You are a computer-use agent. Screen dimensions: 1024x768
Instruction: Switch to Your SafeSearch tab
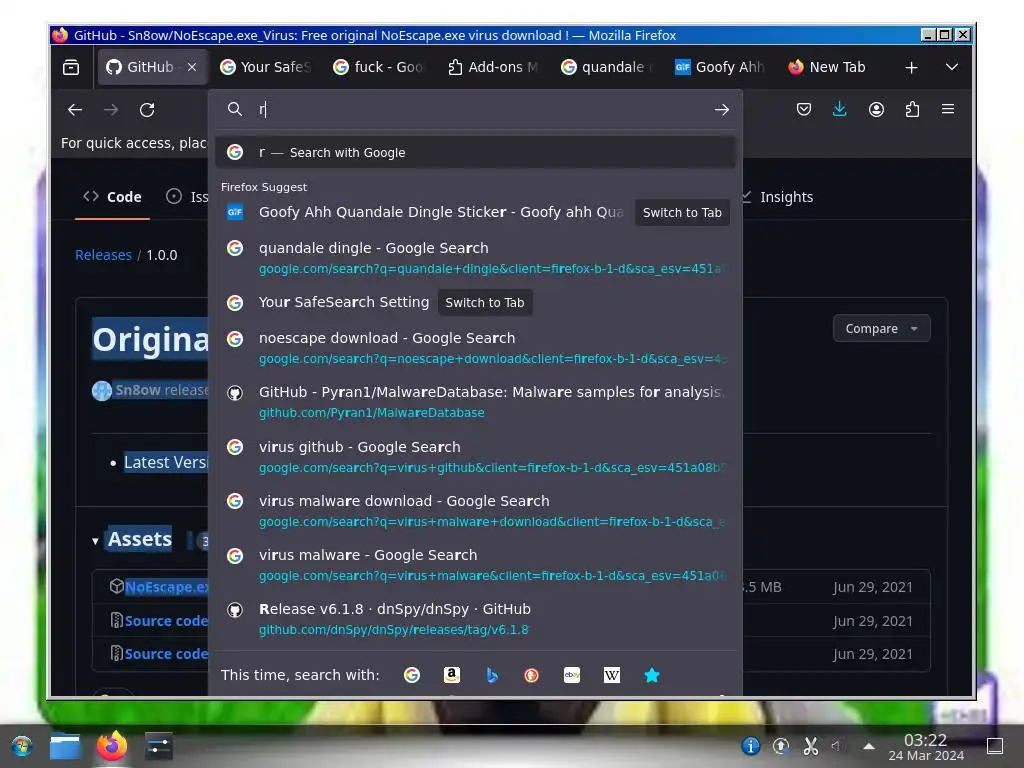tap(266, 67)
